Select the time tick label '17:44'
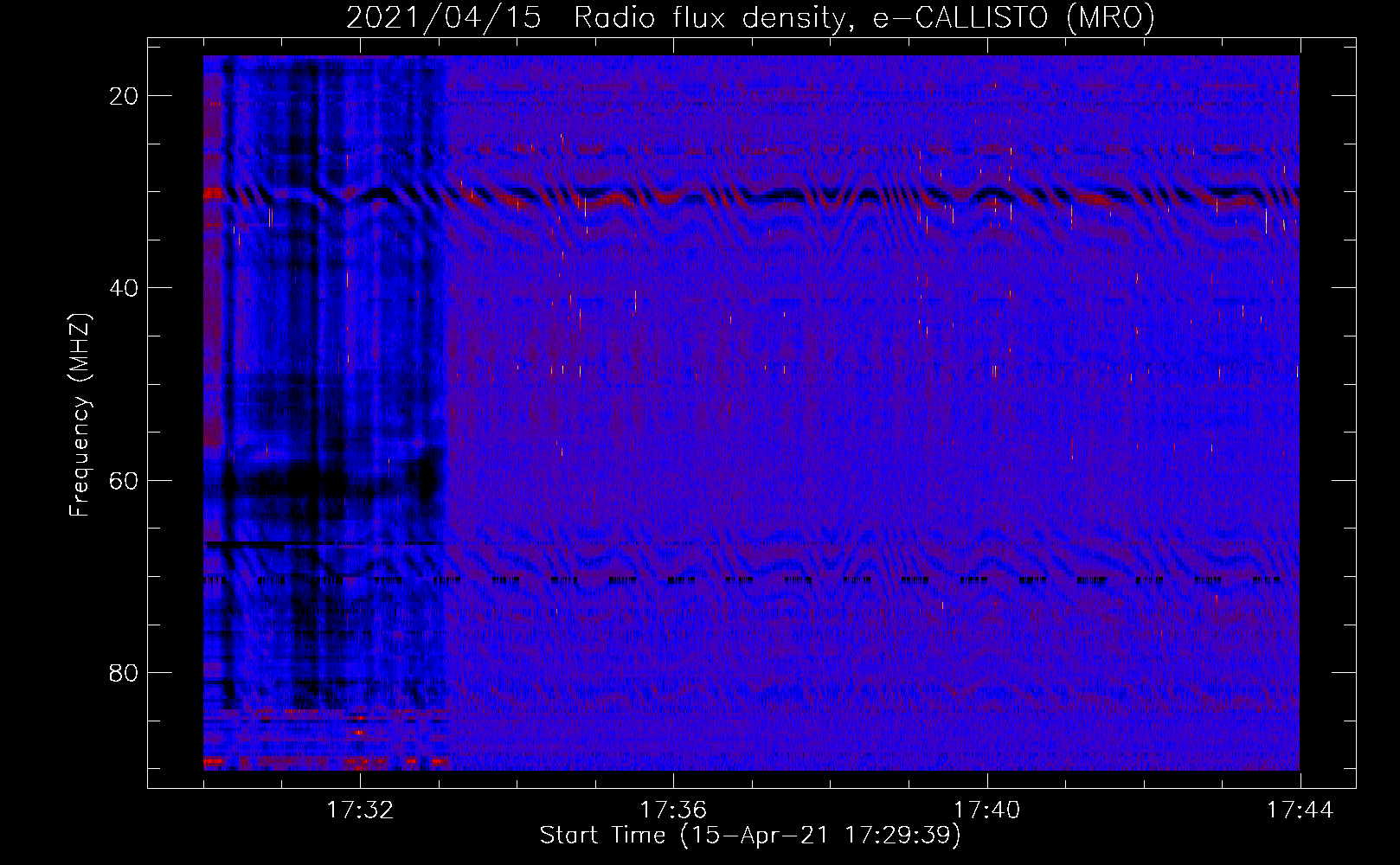1400x865 pixels. pyautogui.click(x=1300, y=810)
